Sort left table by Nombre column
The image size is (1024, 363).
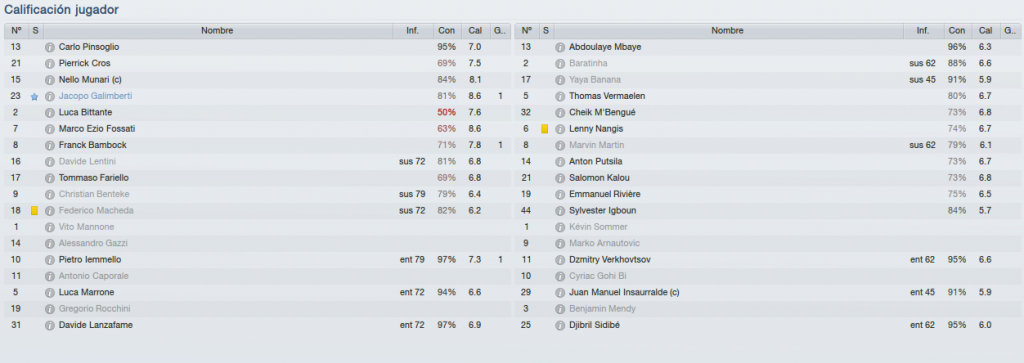coord(217,31)
